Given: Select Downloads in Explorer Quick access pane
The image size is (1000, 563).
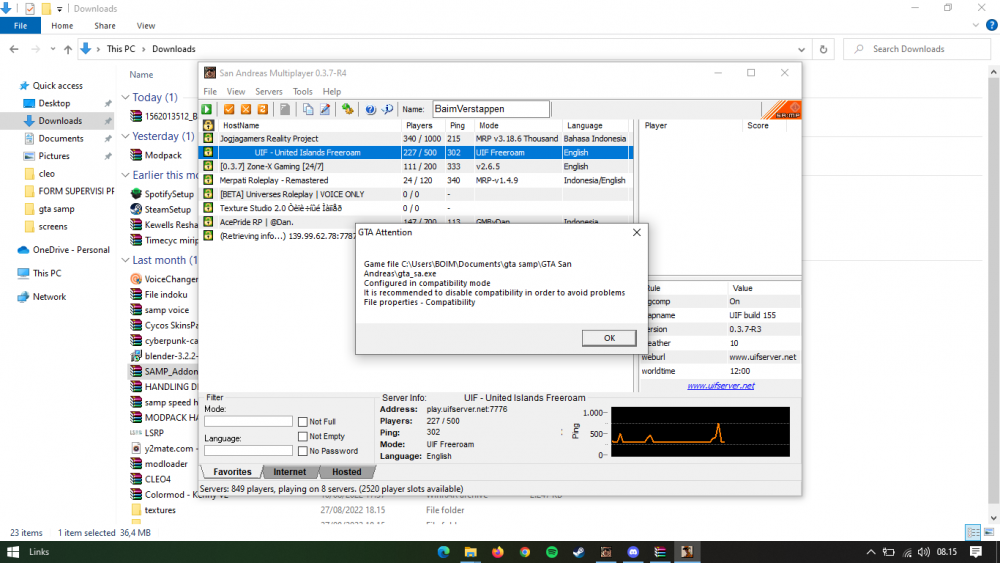Looking at the screenshot, I should (60, 121).
